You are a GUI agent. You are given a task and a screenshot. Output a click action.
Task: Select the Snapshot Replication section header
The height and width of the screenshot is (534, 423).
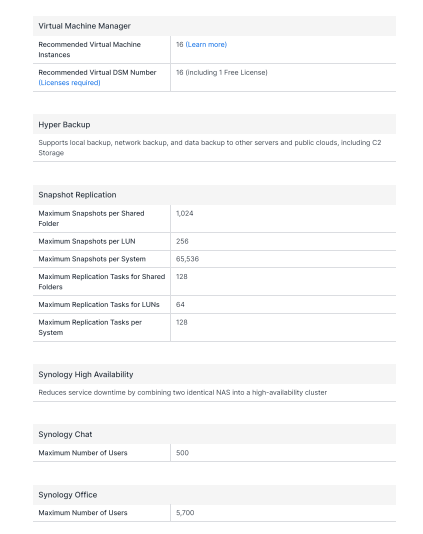[x=214, y=195]
